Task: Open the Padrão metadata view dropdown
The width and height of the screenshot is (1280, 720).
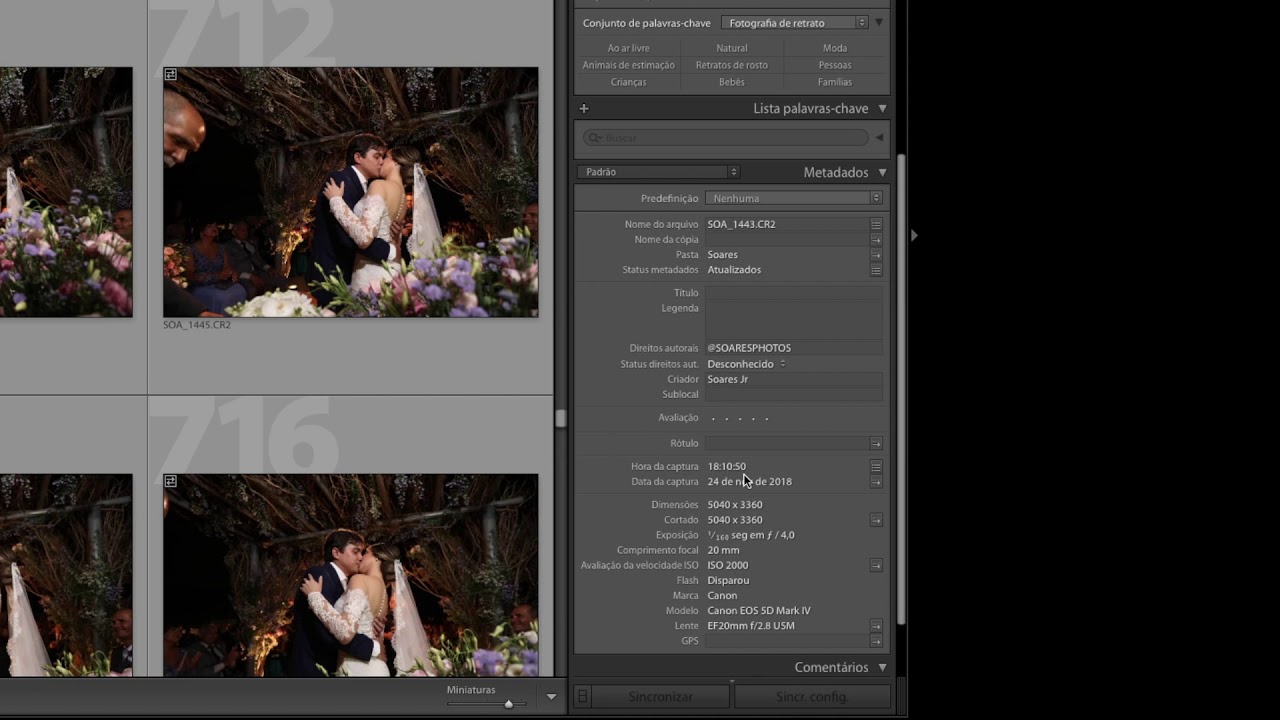Action: (x=658, y=172)
